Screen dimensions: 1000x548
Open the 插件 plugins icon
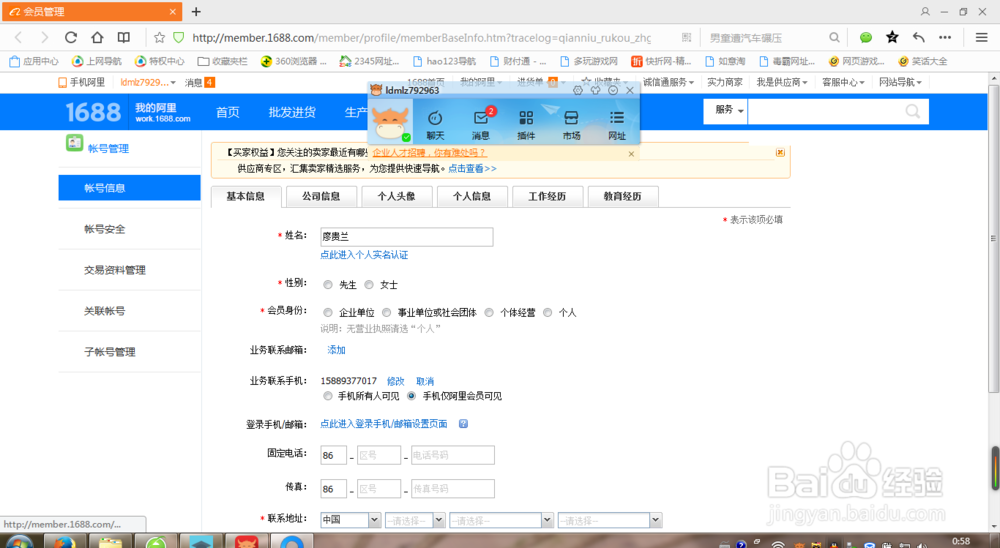click(526, 124)
